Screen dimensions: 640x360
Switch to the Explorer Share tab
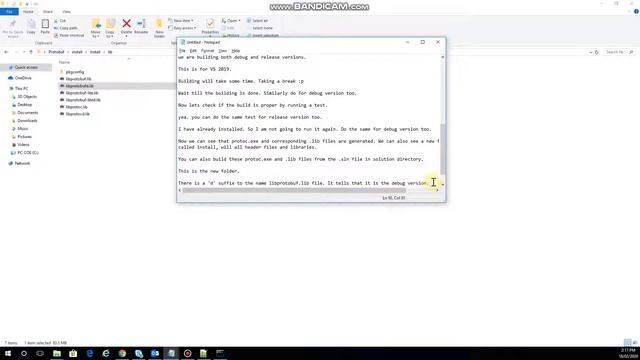pos(48,12)
